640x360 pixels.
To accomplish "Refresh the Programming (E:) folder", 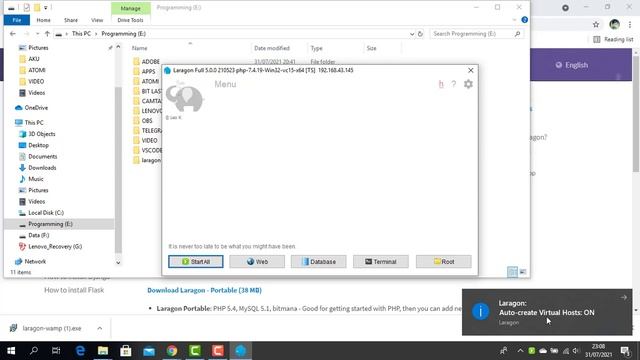I will pos(420,34).
